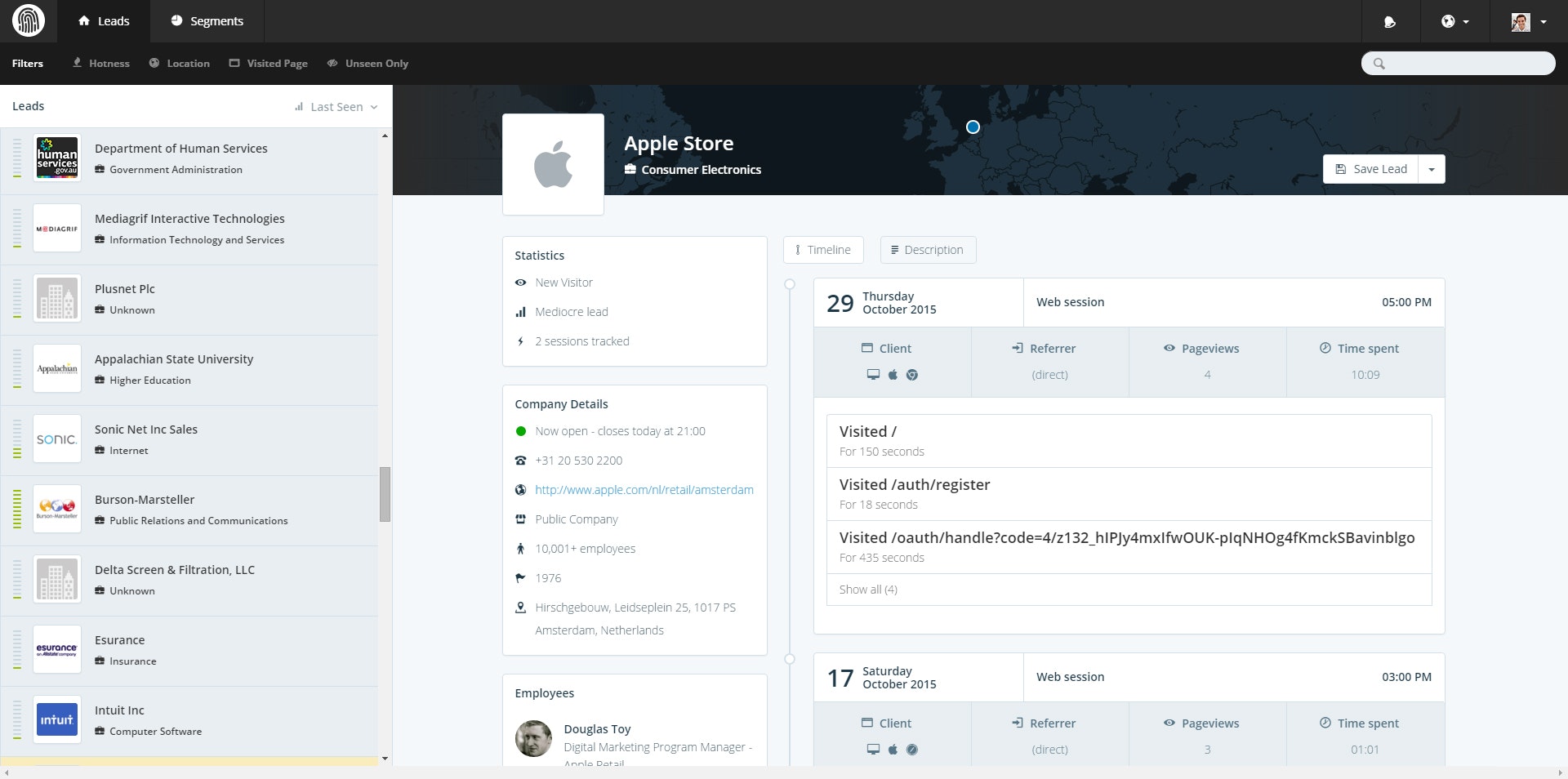Open the Douglas Toy employee name

point(597,729)
